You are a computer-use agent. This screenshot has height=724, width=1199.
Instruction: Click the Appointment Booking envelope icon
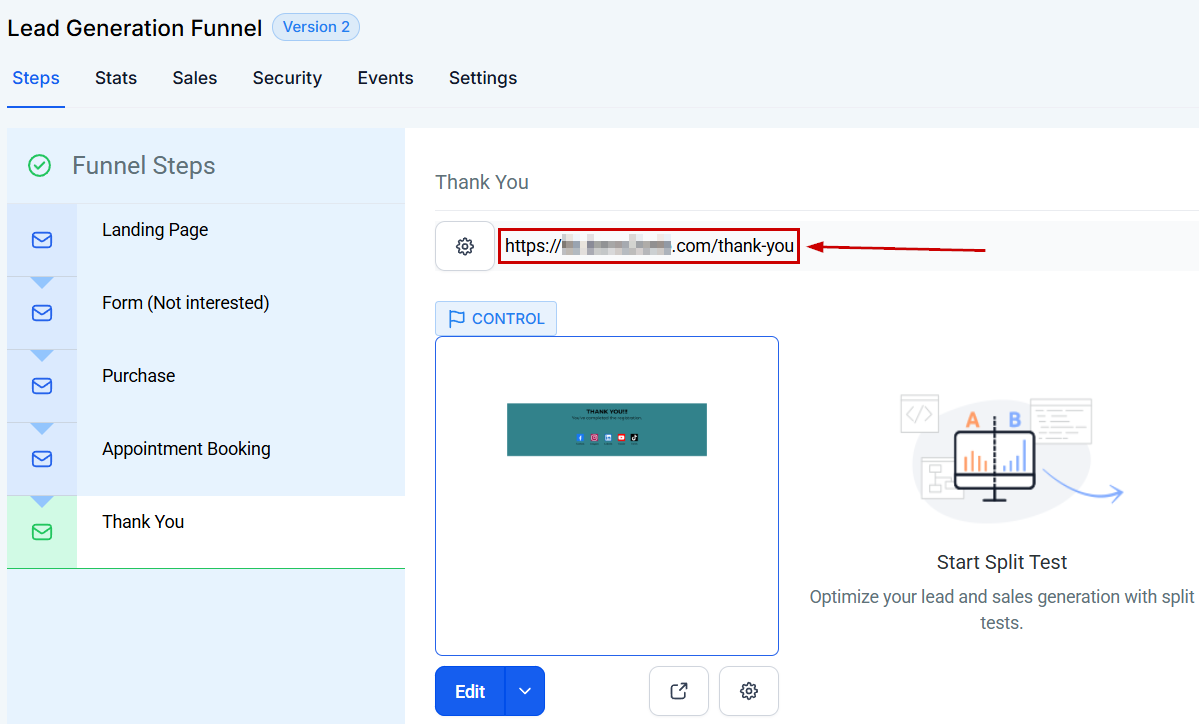[x=42, y=459]
